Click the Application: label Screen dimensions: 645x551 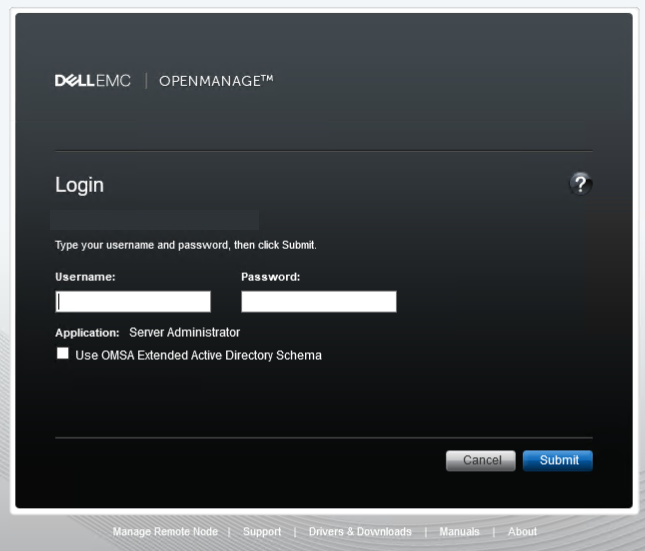87,333
